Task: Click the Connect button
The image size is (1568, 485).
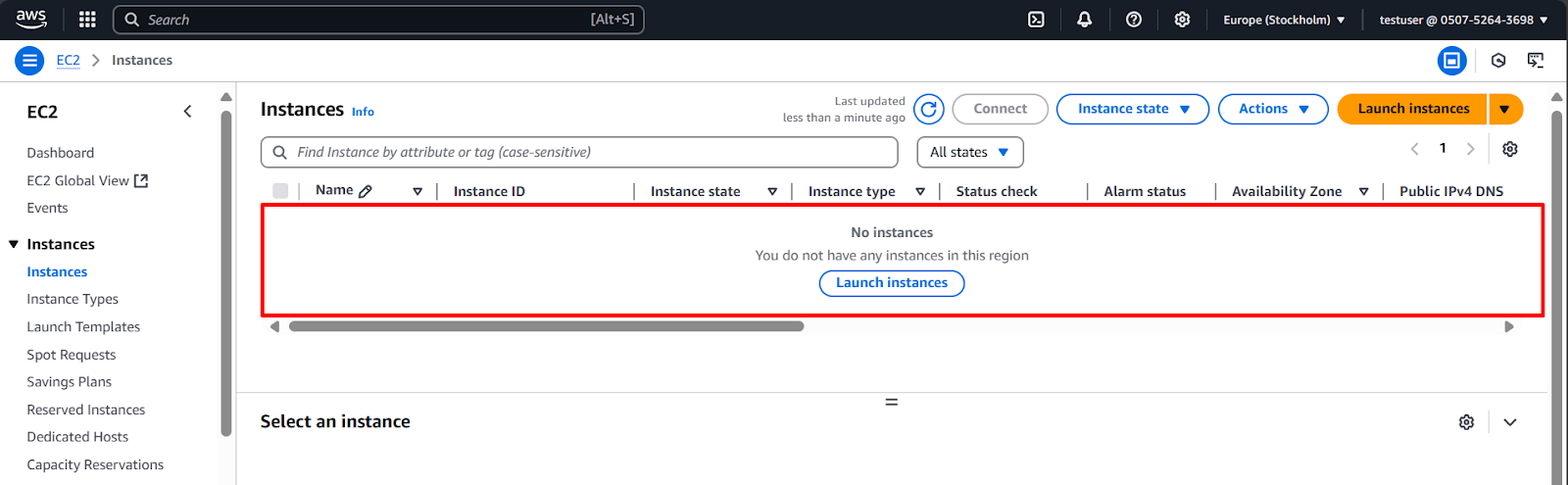Action: click(x=1000, y=109)
